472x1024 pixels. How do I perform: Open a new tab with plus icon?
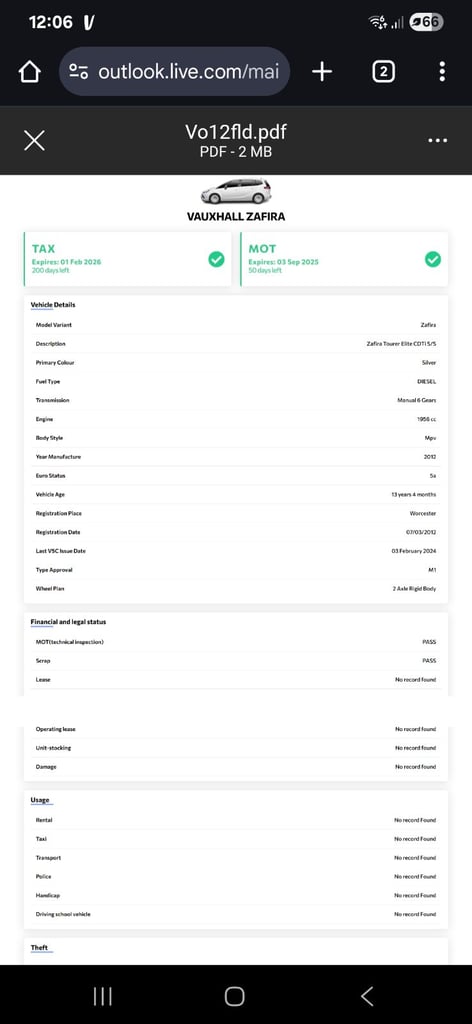pos(322,72)
